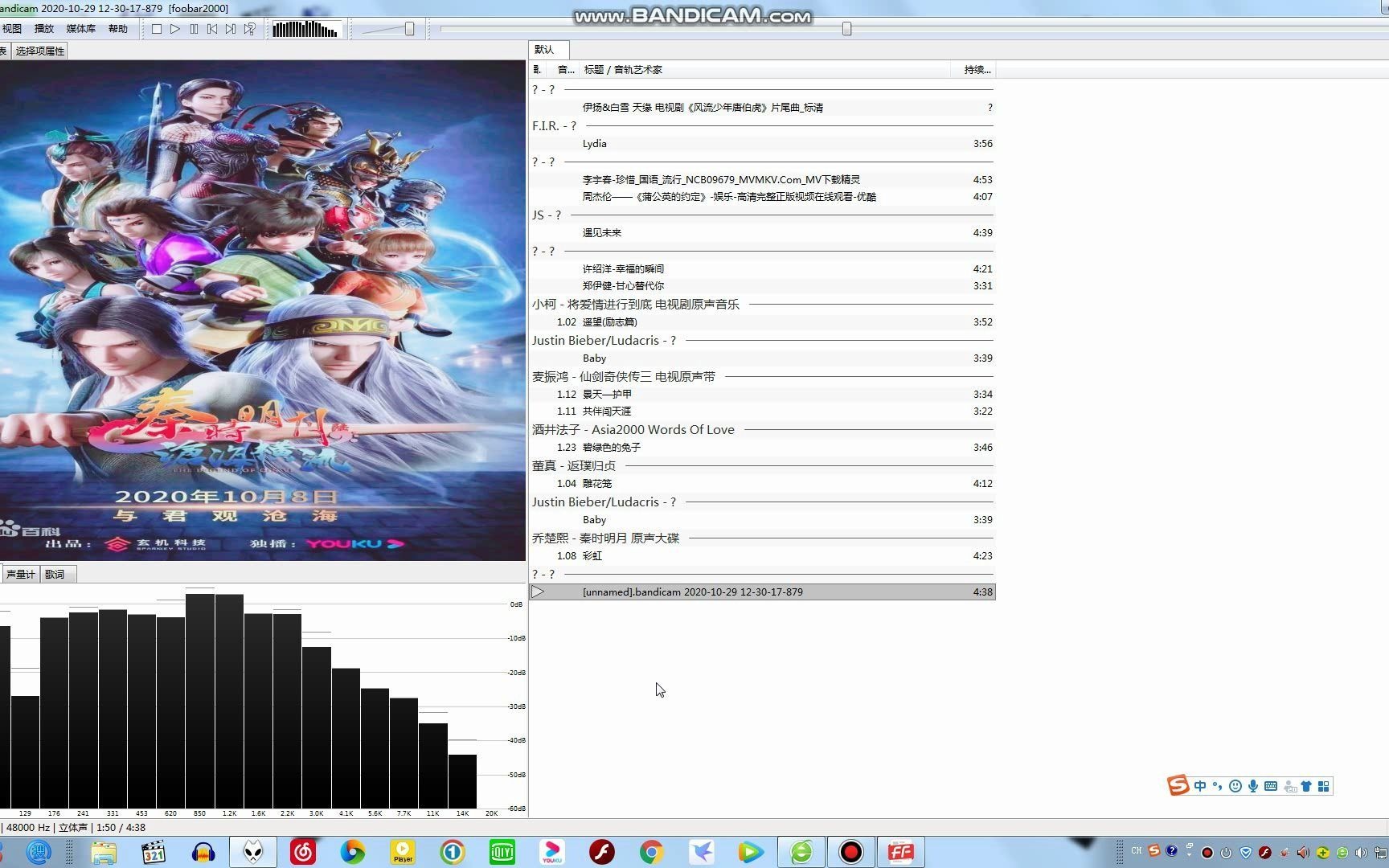Open the headphones audio app taskbar icon
The height and width of the screenshot is (868, 1389).
point(203,852)
